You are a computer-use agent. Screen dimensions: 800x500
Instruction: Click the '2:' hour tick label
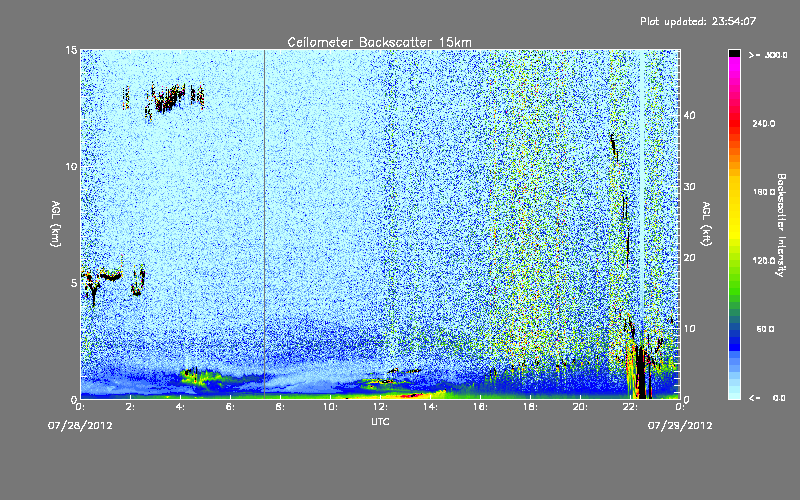[131, 407]
